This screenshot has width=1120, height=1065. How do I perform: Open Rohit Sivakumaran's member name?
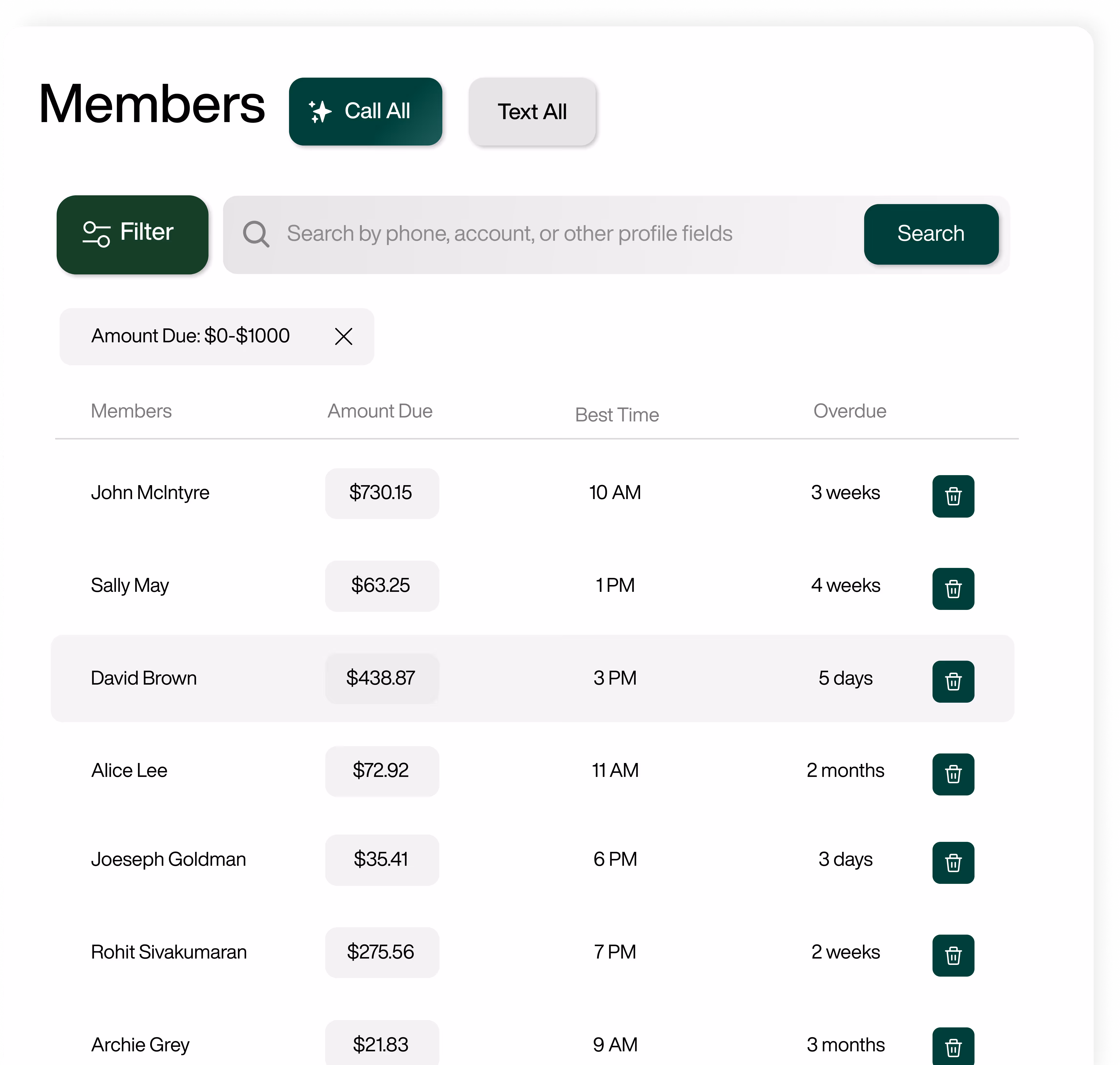coord(169,952)
